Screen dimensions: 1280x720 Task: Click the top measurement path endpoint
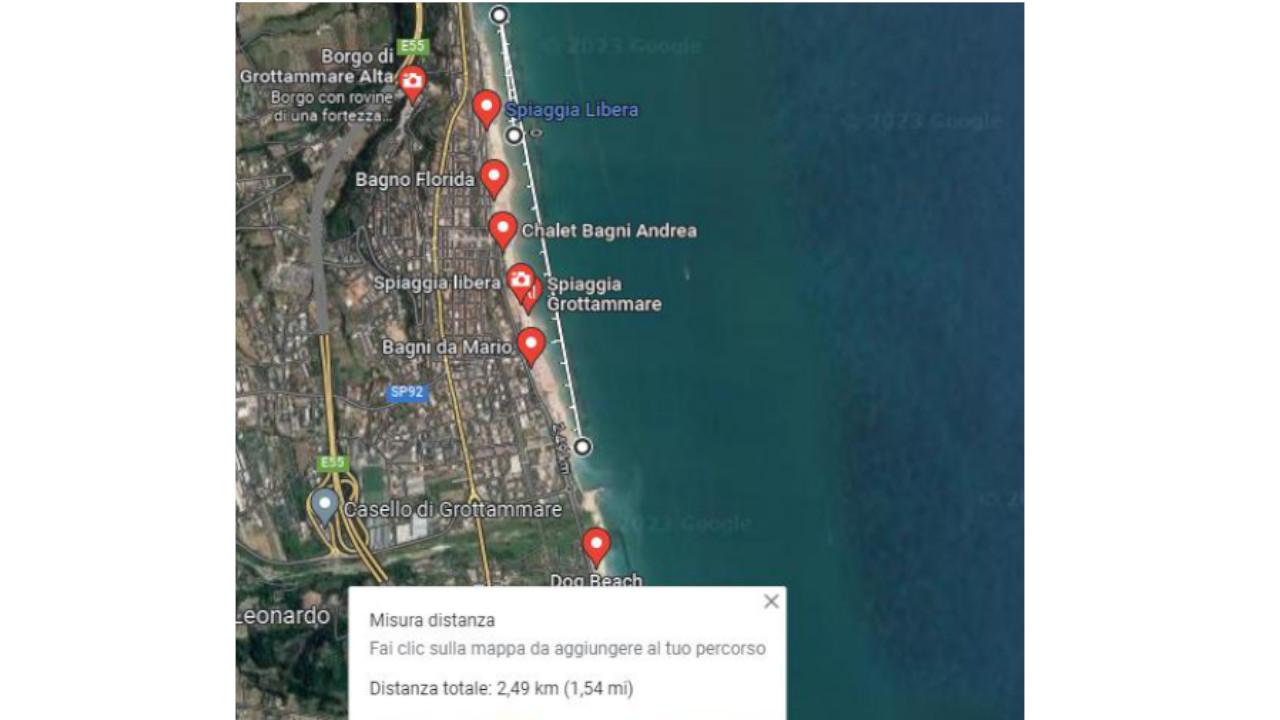(x=498, y=14)
